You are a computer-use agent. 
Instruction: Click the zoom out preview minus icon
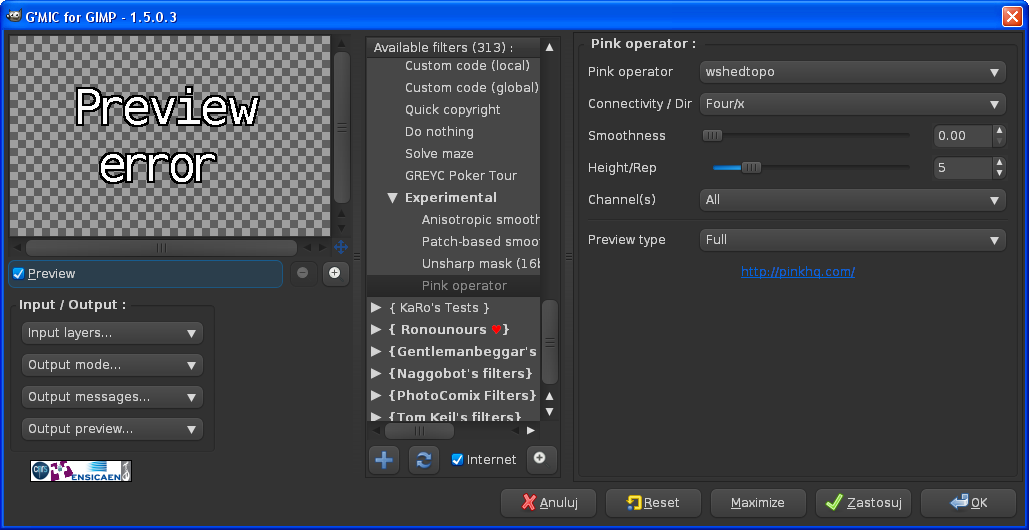pyautogui.click(x=303, y=274)
